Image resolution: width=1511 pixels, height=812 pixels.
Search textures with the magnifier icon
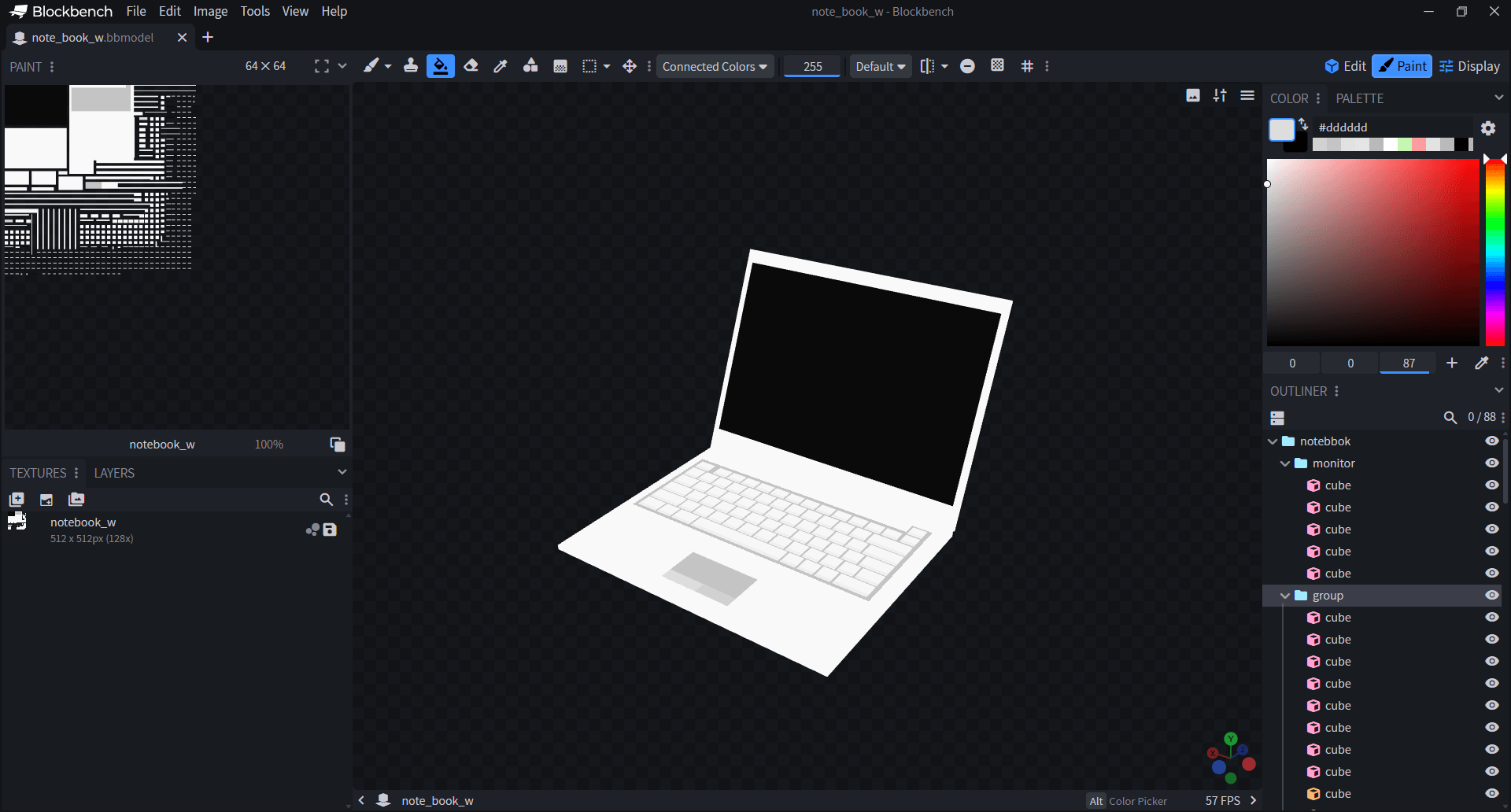tap(326, 500)
